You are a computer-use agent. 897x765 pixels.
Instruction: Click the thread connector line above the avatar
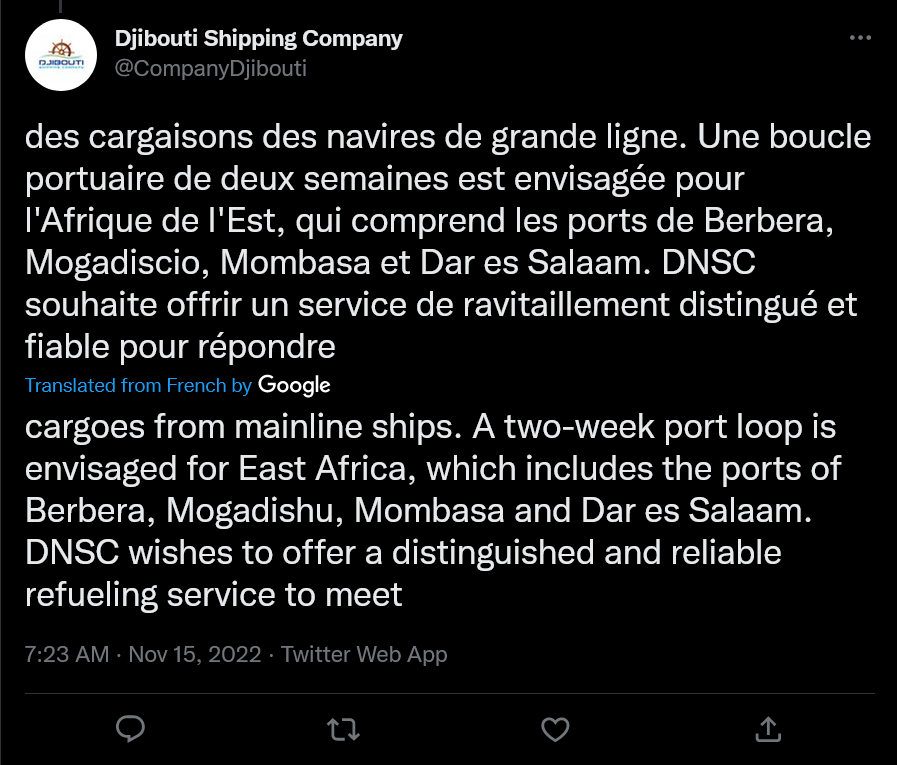(x=60, y=6)
